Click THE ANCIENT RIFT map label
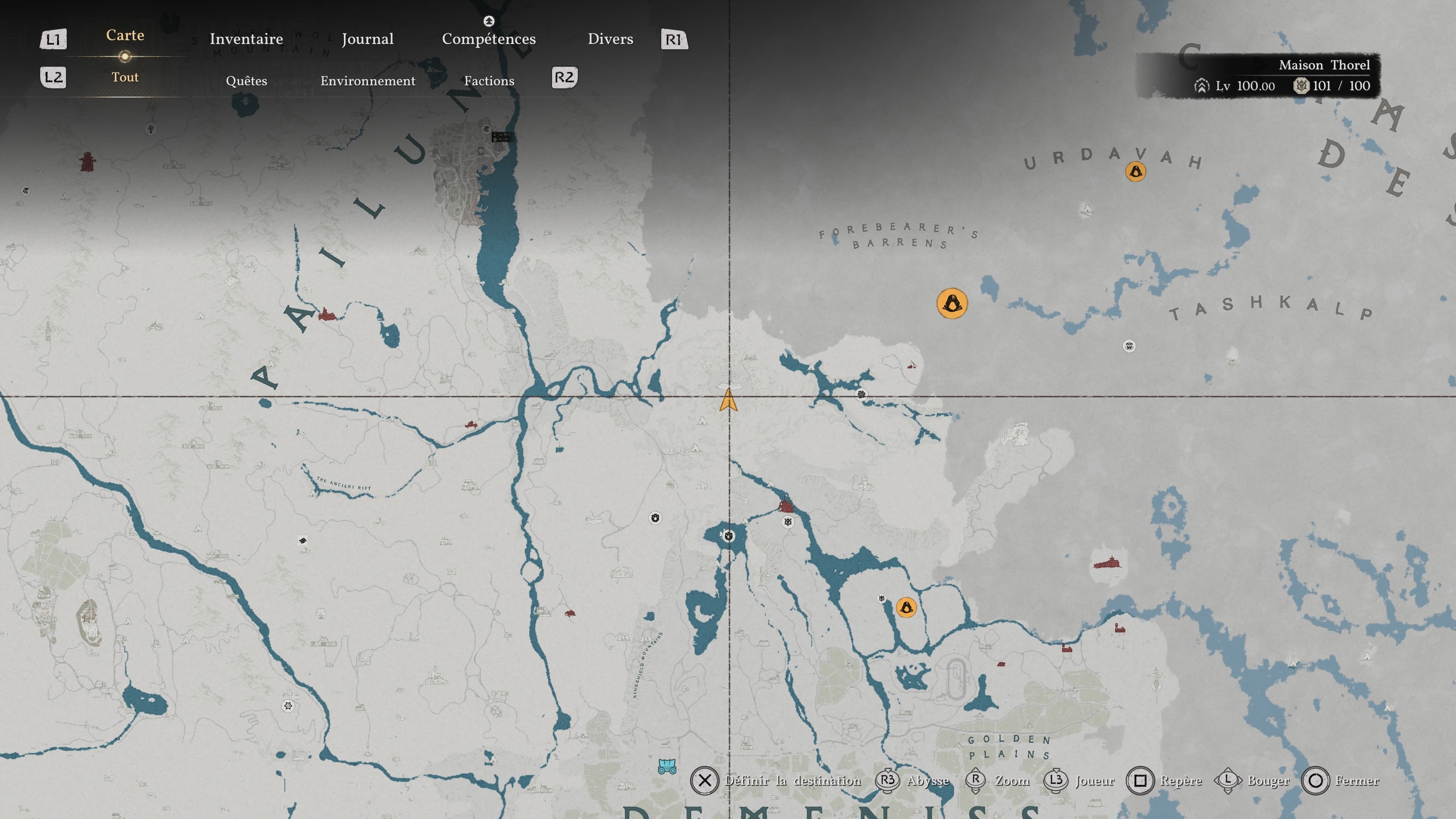 [x=344, y=483]
